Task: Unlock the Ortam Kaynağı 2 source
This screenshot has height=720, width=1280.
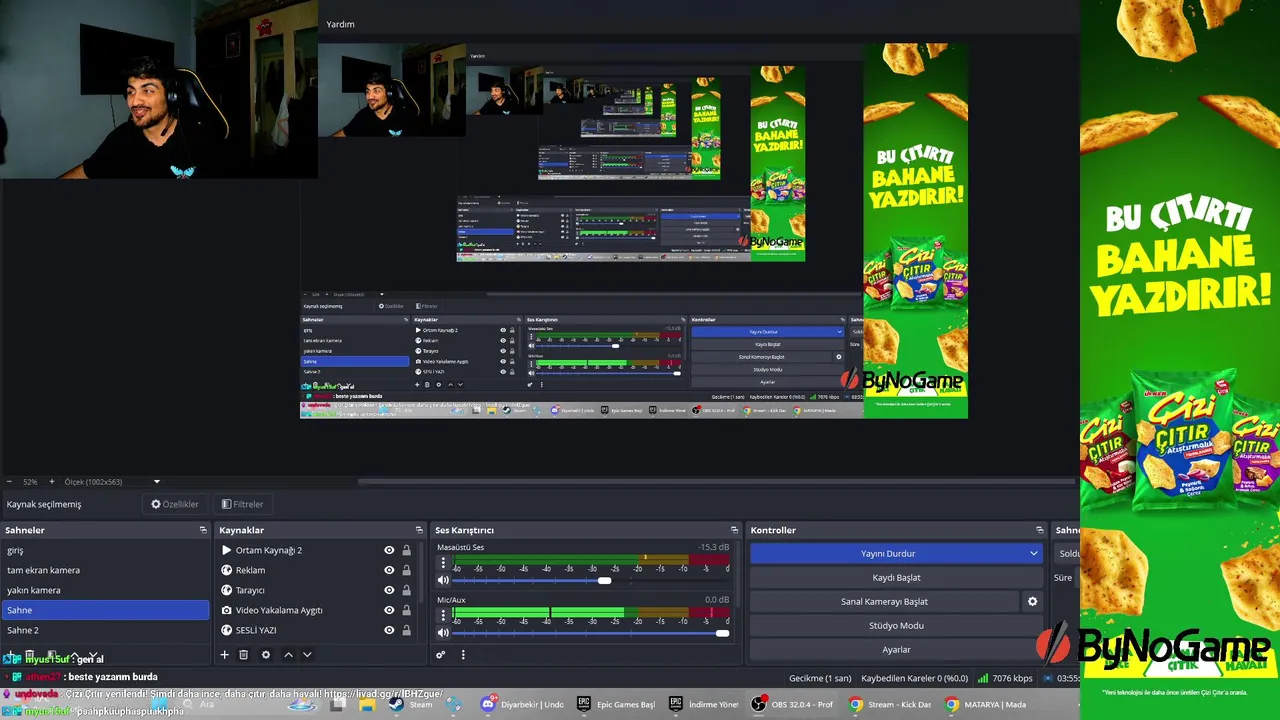Action: (x=406, y=550)
